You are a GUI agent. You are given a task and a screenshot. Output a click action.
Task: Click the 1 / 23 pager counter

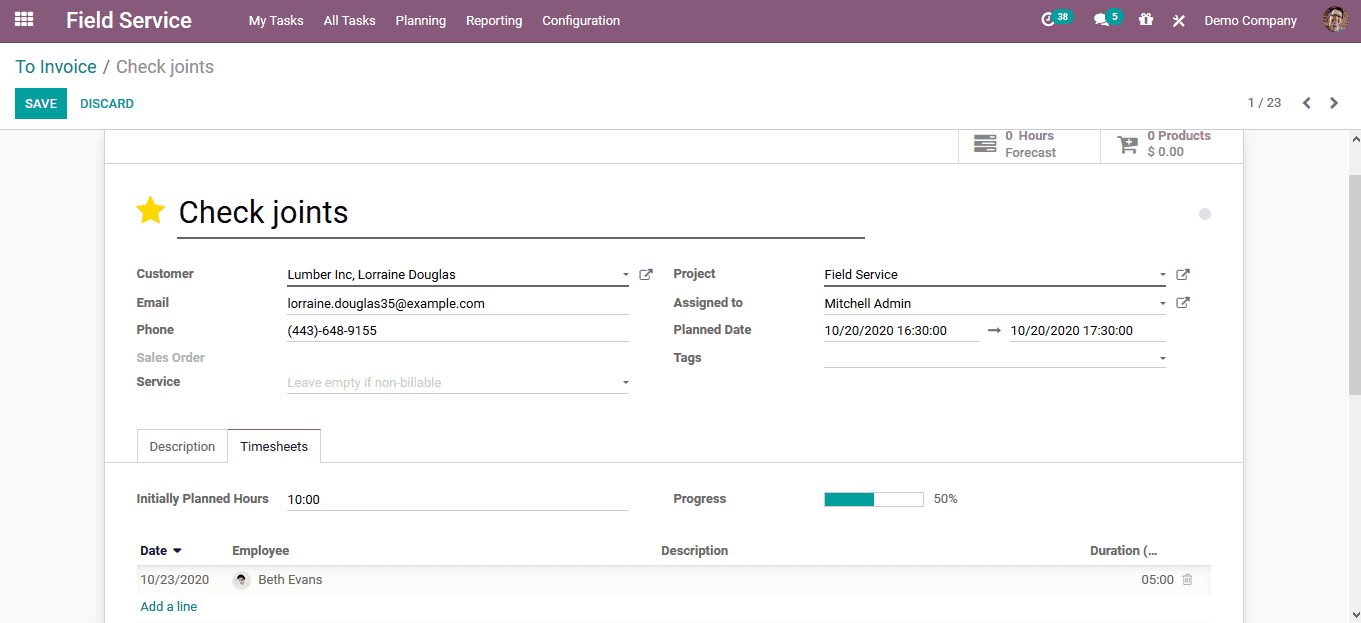pyautogui.click(x=1264, y=103)
